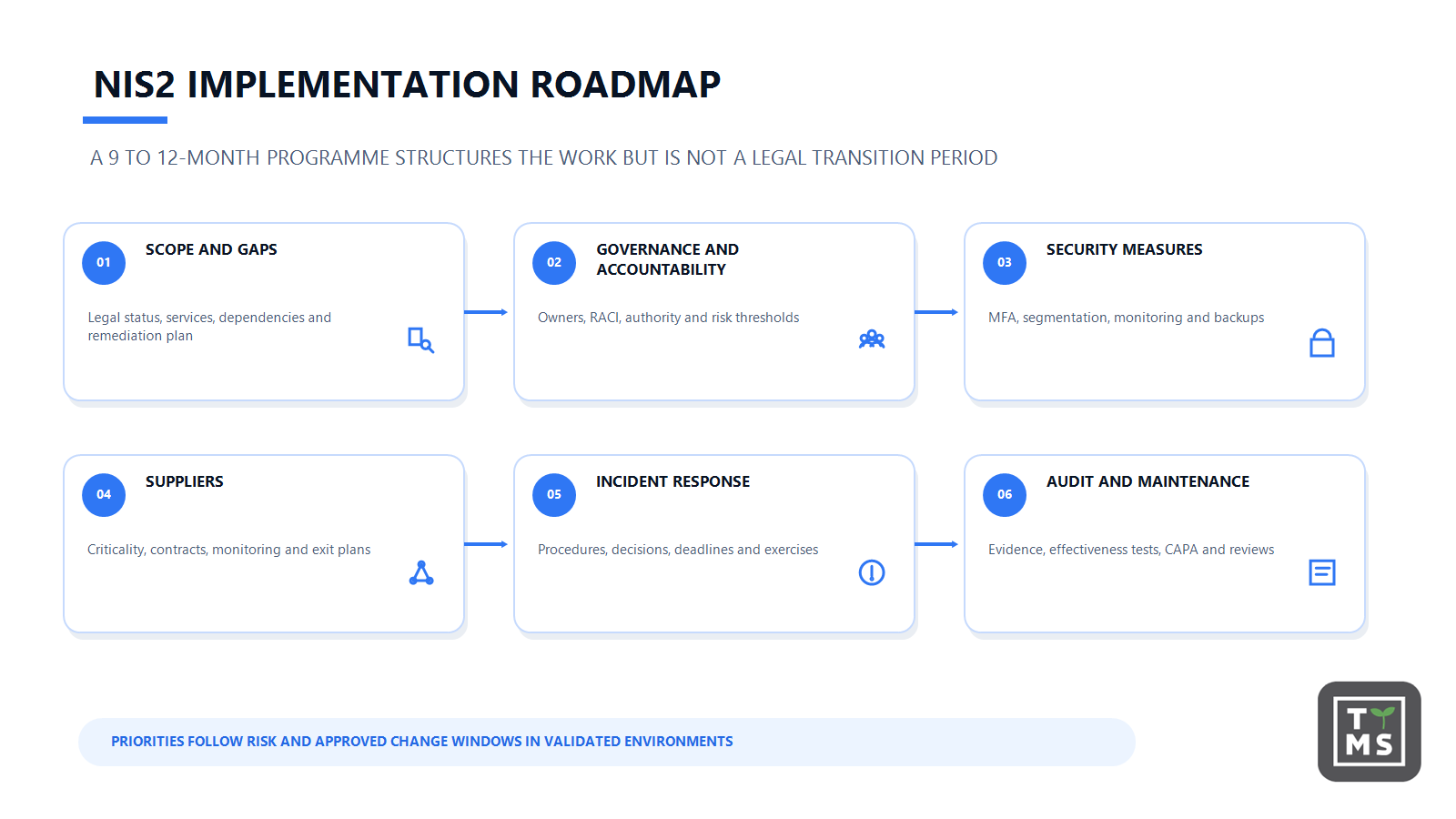
Task: Click 'Owners, RACI, authority and risk thresholds' text
Action: [x=668, y=318]
